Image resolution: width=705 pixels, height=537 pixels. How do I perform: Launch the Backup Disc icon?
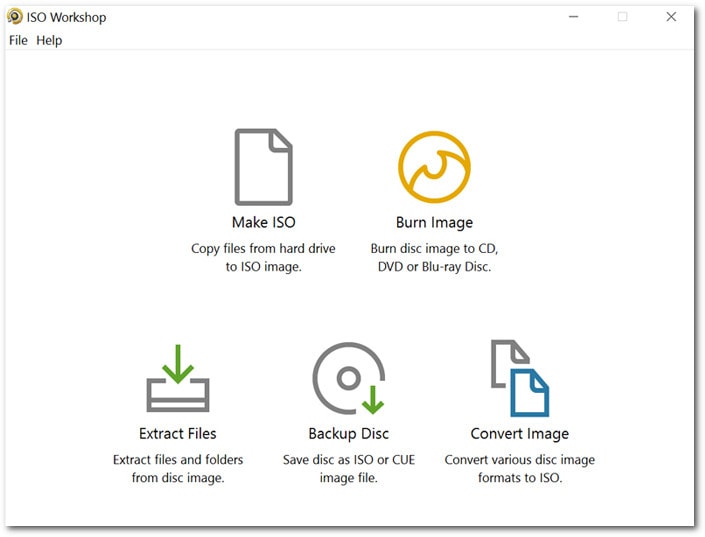[349, 378]
